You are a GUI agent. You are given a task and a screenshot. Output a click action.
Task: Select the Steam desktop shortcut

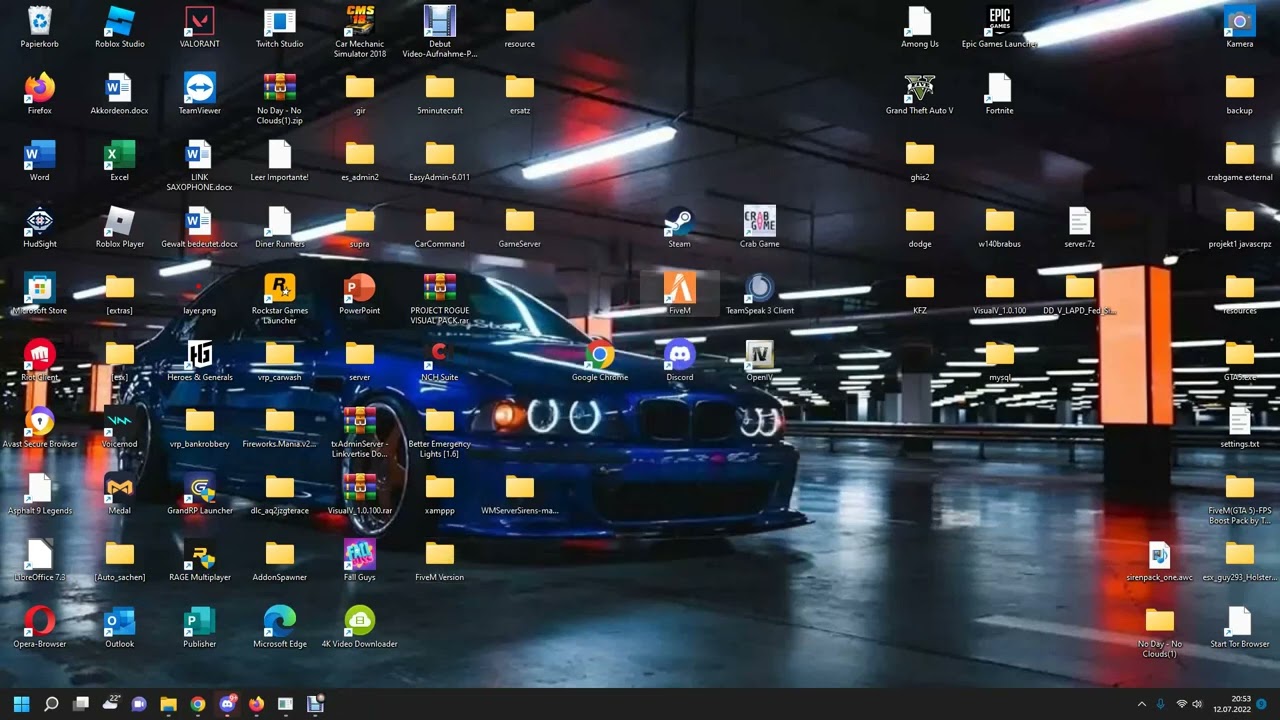click(x=680, y=228)
